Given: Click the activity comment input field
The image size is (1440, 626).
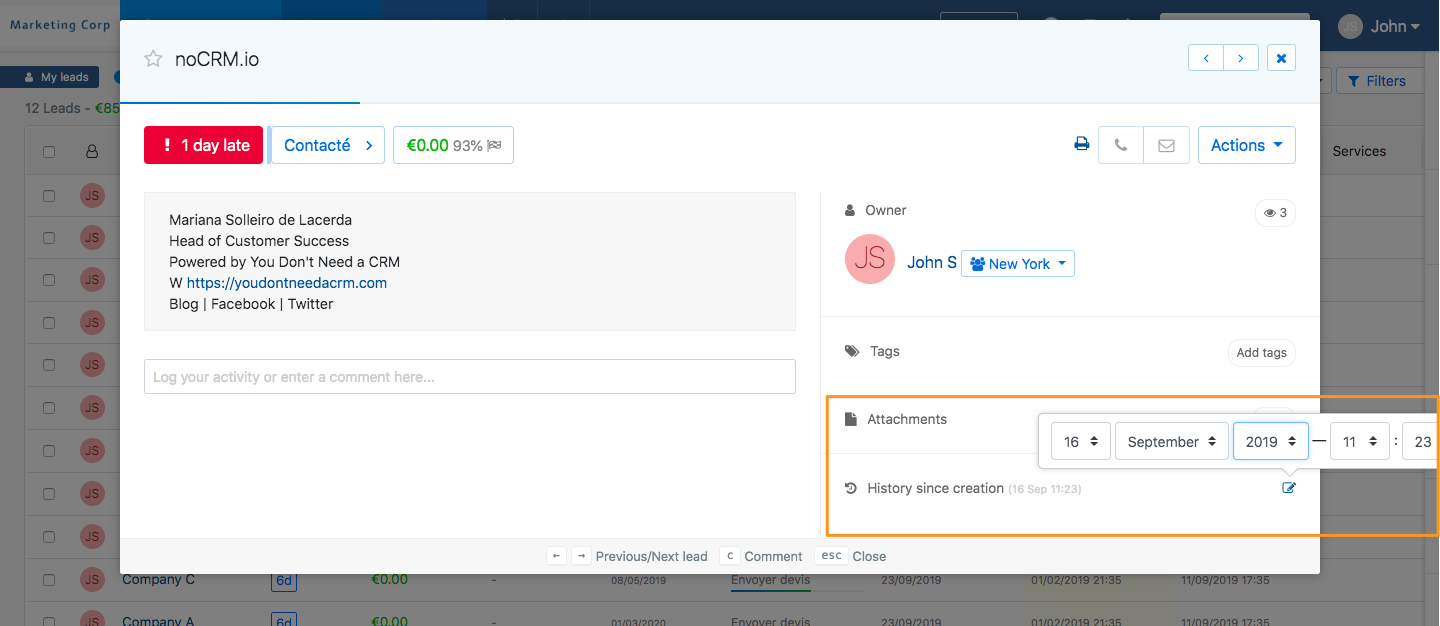Looking at the screenshot, I should pos(469,377).
